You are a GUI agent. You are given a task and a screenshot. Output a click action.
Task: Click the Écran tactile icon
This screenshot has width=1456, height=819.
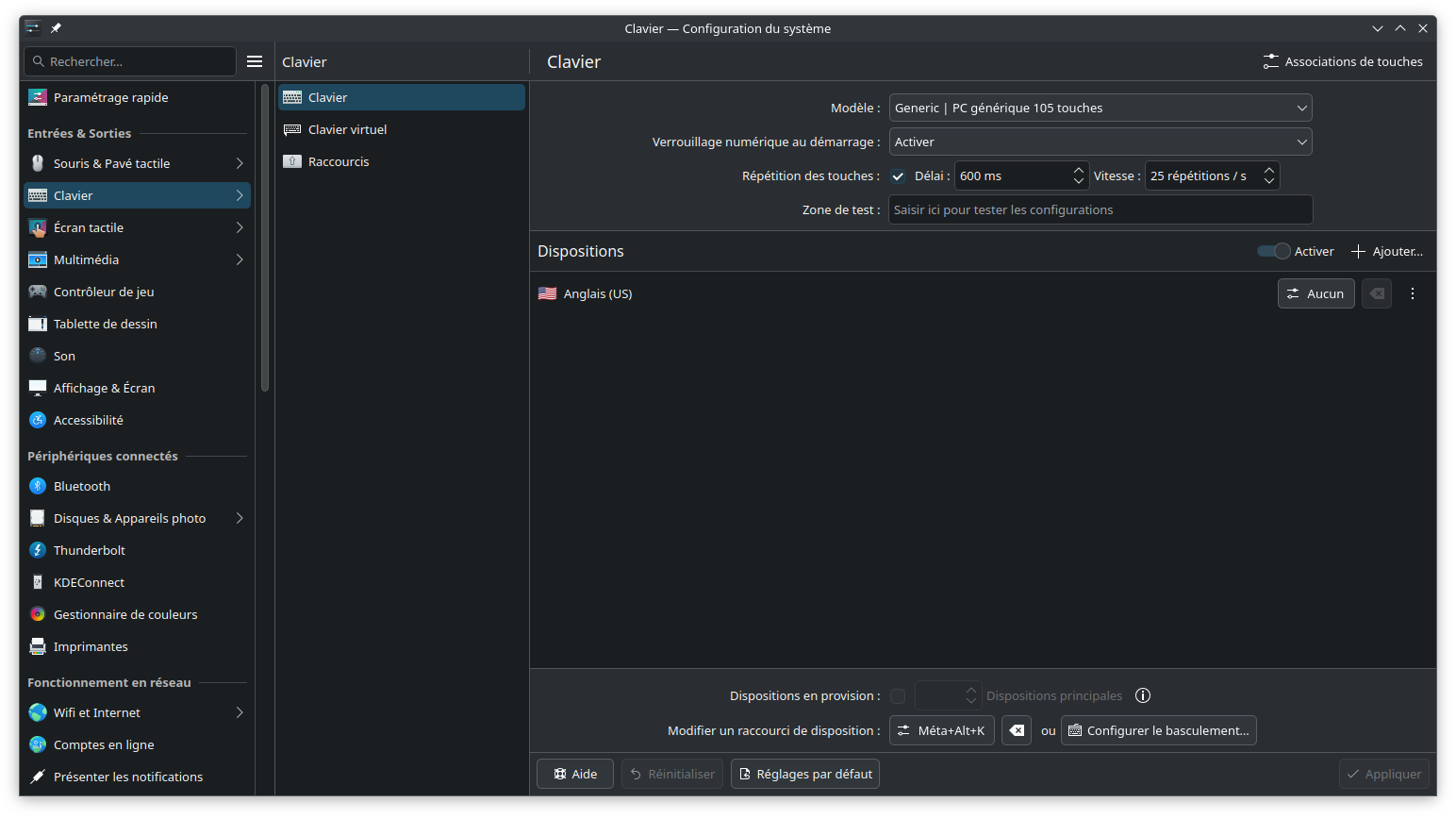[x=38, y=227]
